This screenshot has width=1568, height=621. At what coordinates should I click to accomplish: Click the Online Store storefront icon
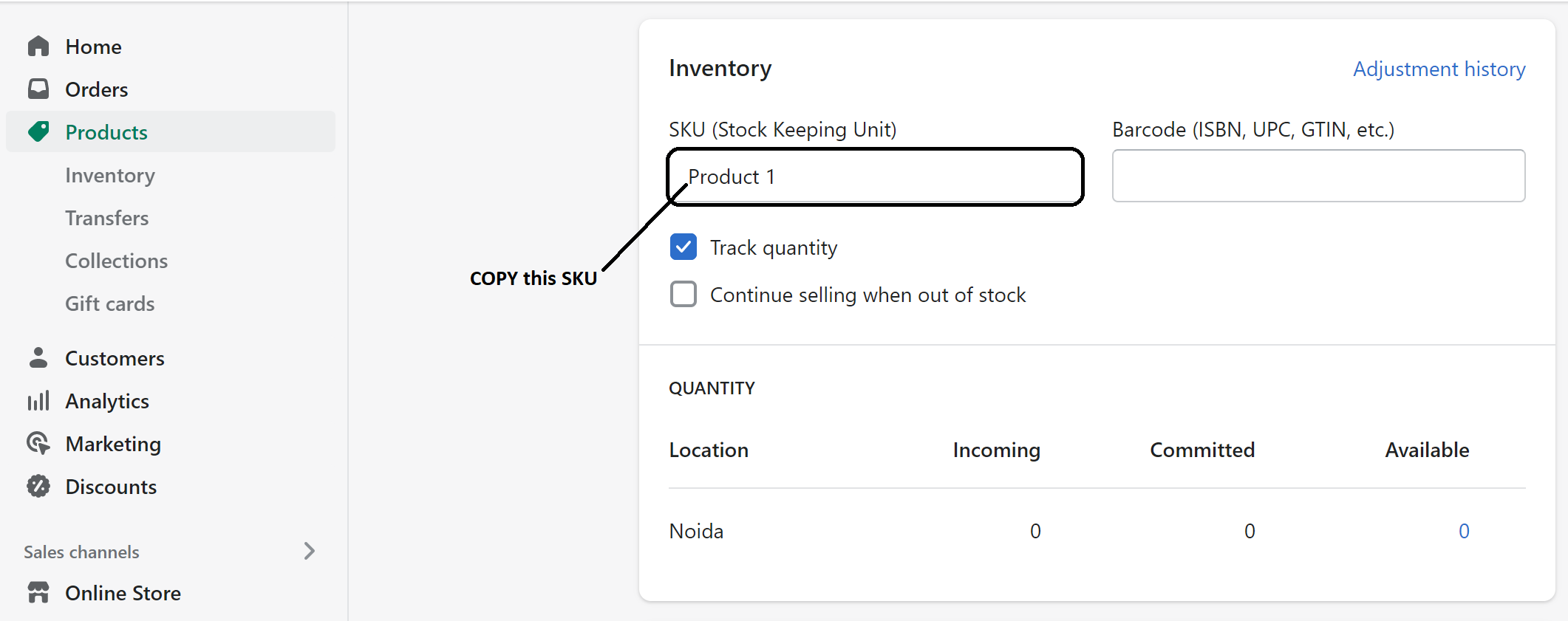click(38, 593)
